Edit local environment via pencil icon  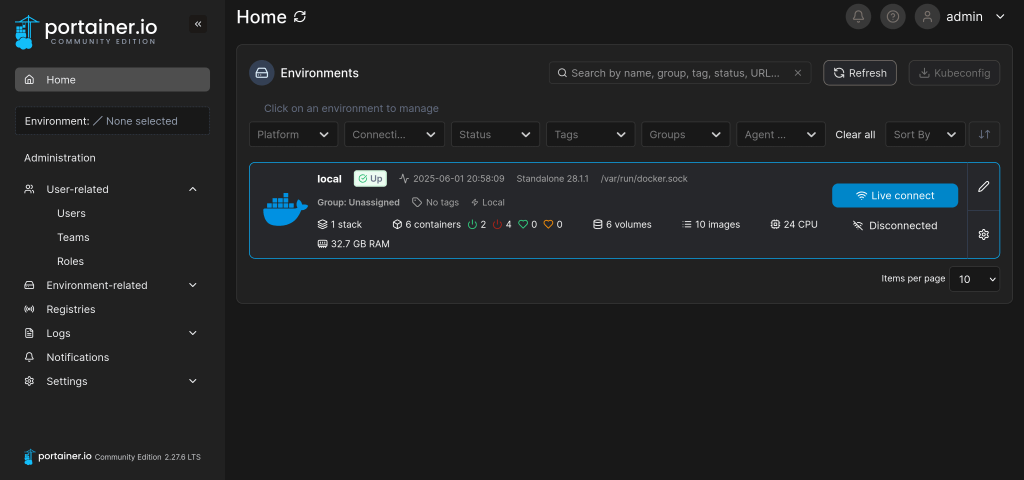pyautogui.click(x=983, y=186)
